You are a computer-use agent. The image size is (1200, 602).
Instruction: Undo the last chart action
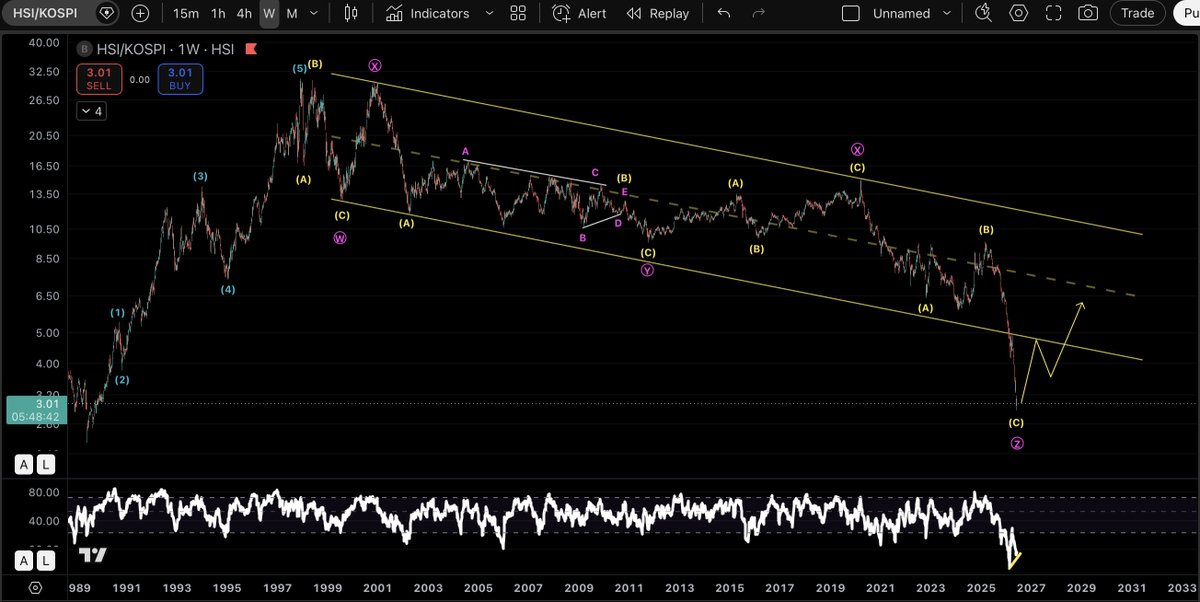(x=724, y=13)
